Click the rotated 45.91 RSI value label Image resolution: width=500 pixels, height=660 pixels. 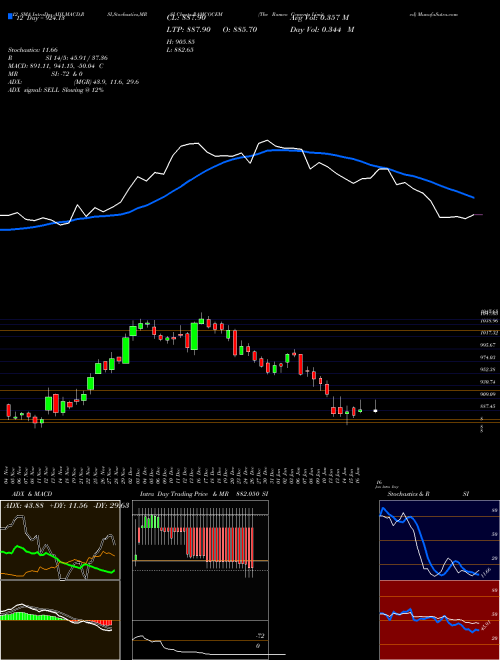(x=485, y=625)
